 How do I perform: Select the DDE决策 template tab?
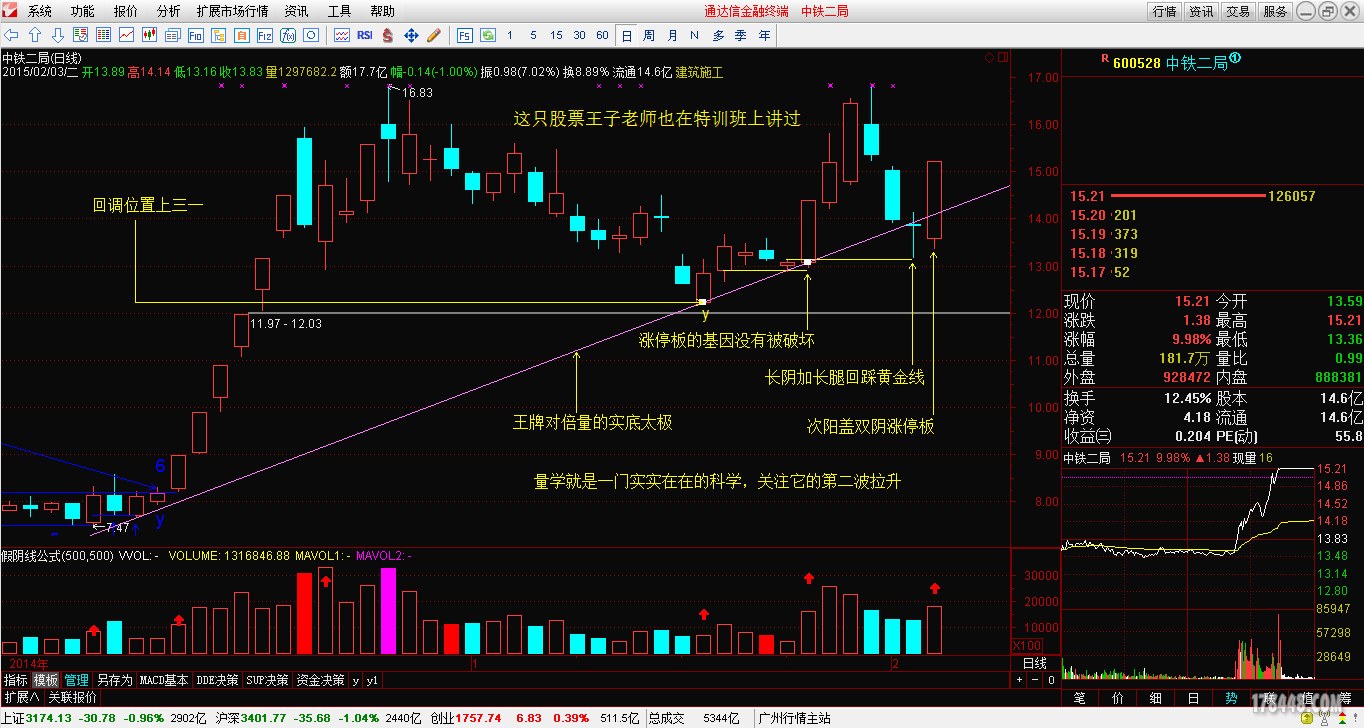pyautogui.click(x=218, y=680)
